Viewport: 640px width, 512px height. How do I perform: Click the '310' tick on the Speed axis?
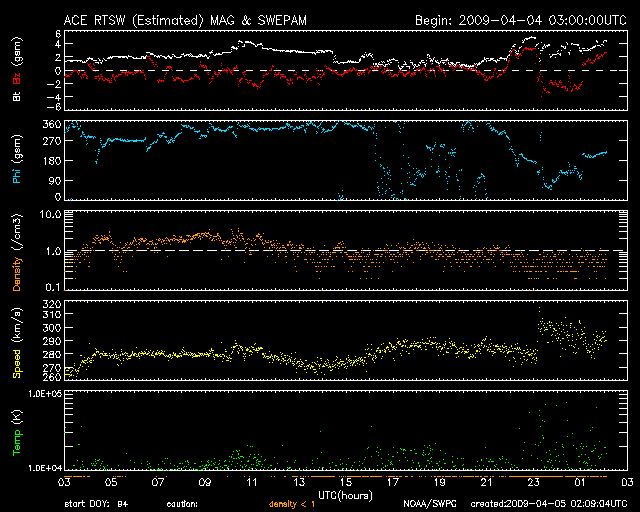pos(52,314)
